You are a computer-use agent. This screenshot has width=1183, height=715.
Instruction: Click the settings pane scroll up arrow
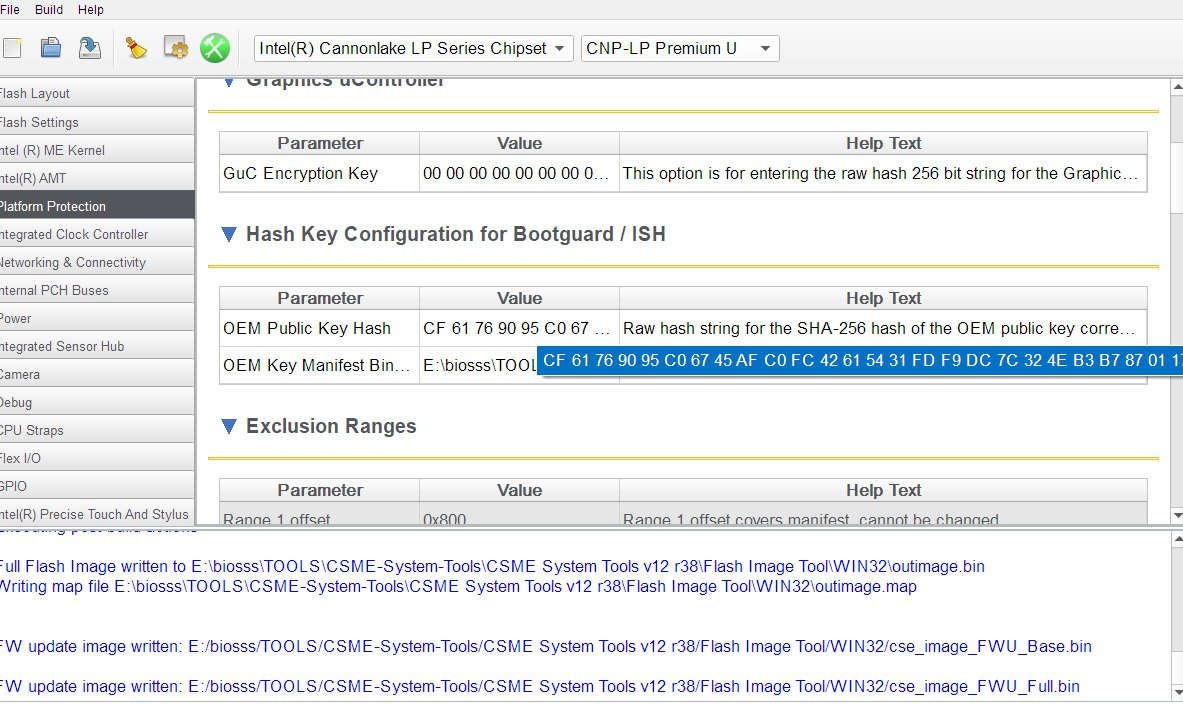tap(1177, 87)
